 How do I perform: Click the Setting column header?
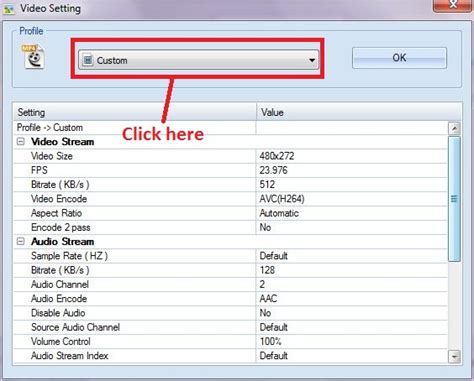135,112
